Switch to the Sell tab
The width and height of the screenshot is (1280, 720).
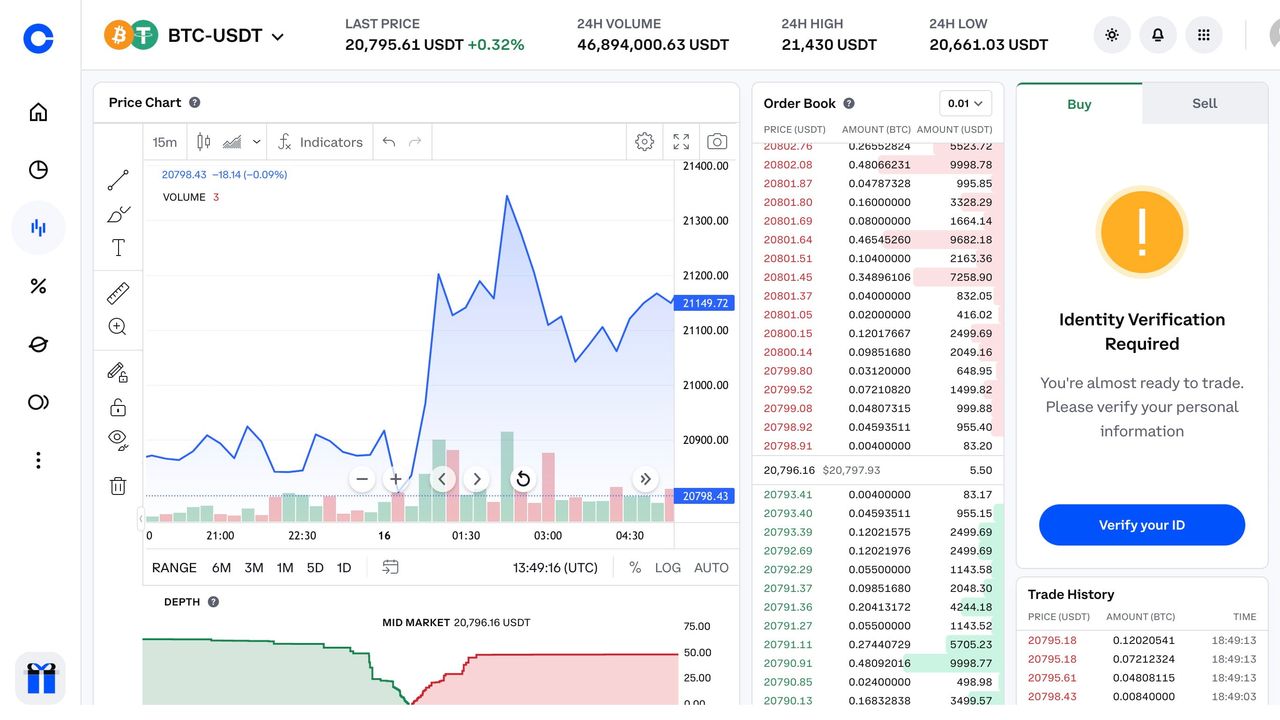pos(1204,103)
